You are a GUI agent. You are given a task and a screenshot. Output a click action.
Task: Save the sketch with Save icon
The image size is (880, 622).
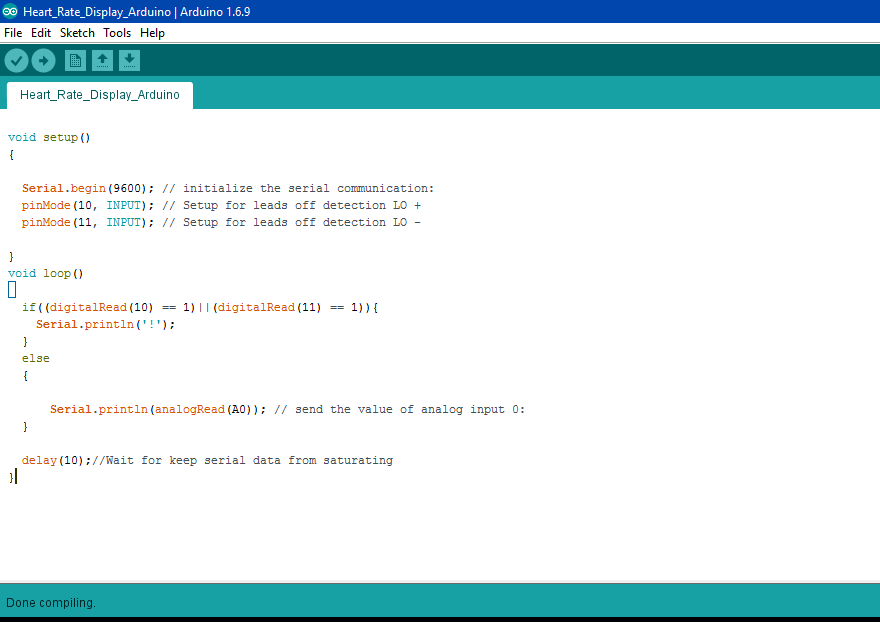129,61
